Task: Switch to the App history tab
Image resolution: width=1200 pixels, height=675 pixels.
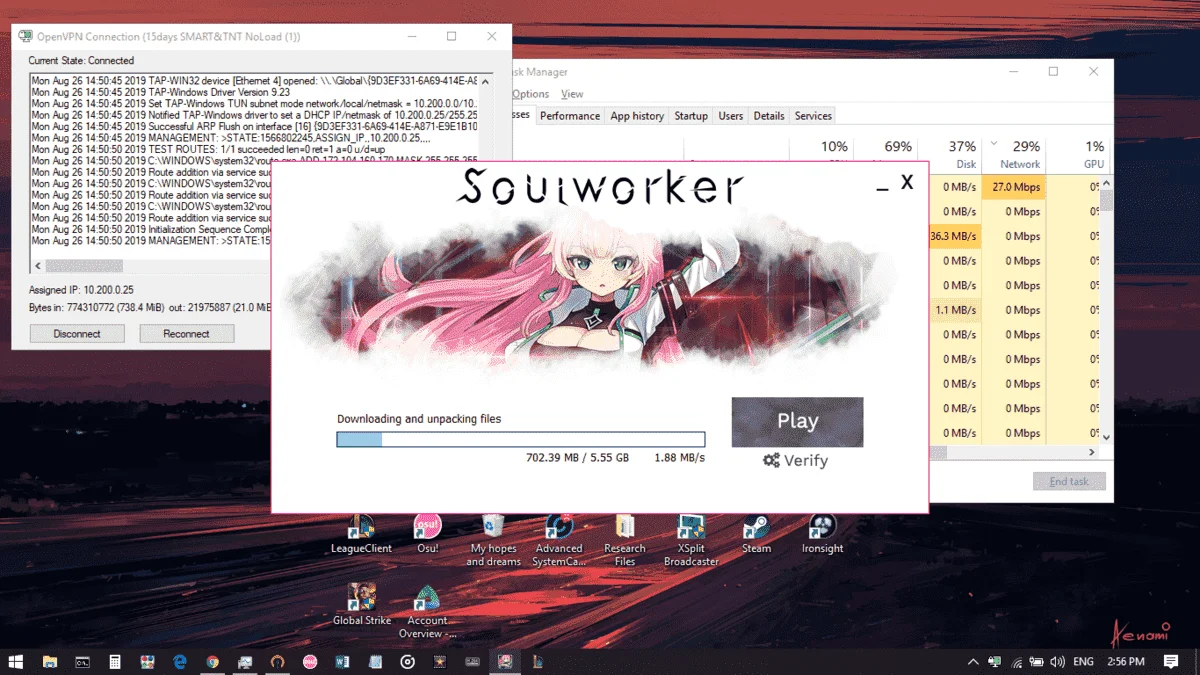Action: pos(637,116)
